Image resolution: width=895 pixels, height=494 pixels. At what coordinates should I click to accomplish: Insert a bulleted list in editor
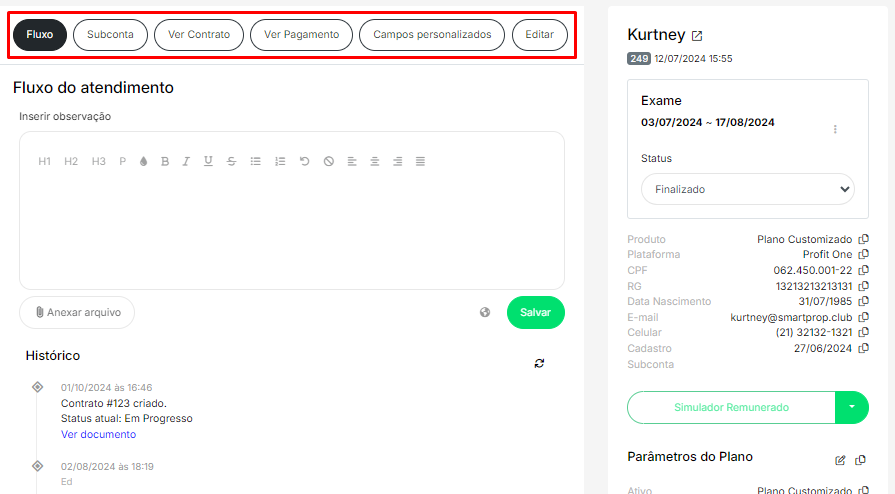click(255, 161)
